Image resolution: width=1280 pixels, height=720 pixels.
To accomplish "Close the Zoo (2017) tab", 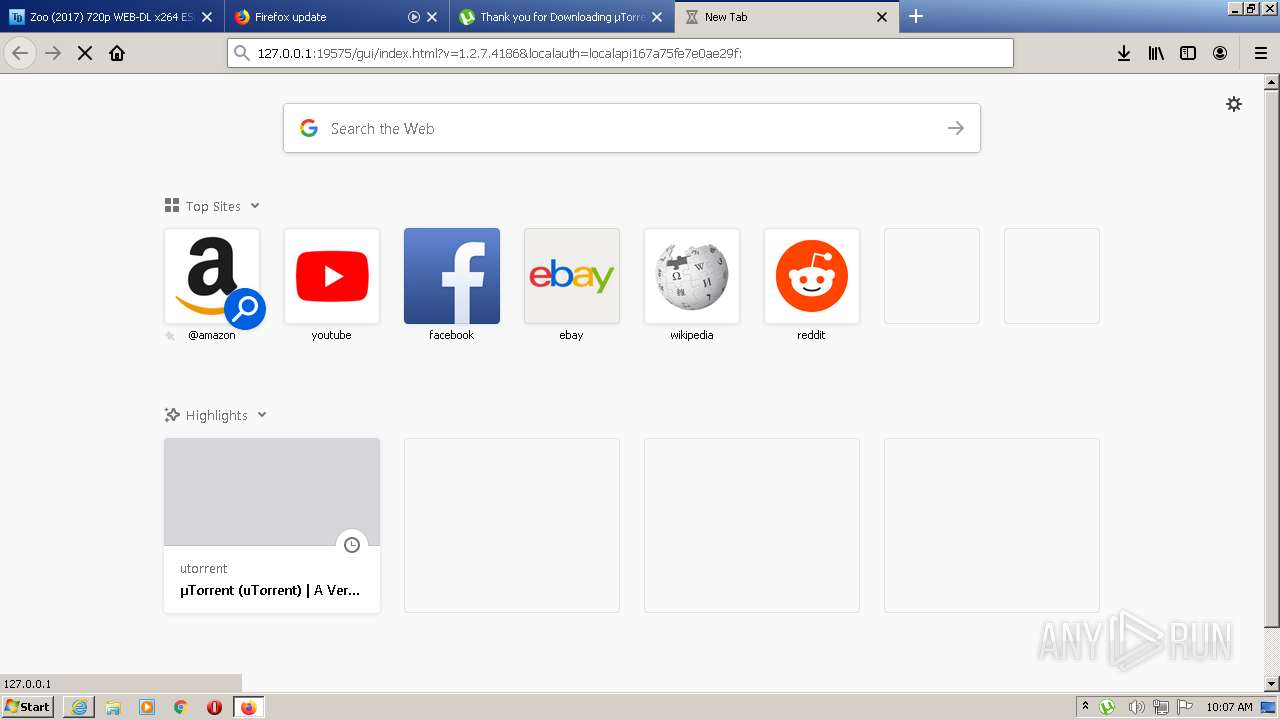I will [x=207, y=17].
